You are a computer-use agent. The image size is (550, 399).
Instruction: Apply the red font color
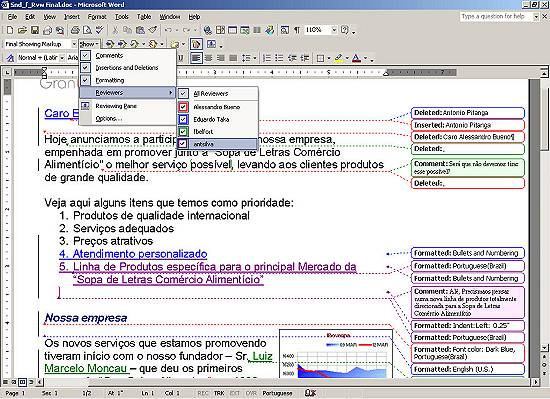click(356, 58)
